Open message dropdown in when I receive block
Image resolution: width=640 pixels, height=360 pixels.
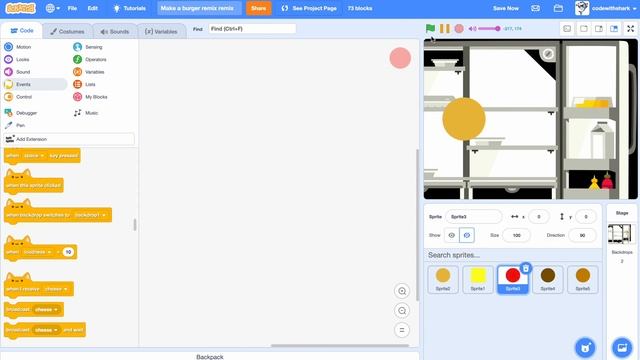click(56, 289)
